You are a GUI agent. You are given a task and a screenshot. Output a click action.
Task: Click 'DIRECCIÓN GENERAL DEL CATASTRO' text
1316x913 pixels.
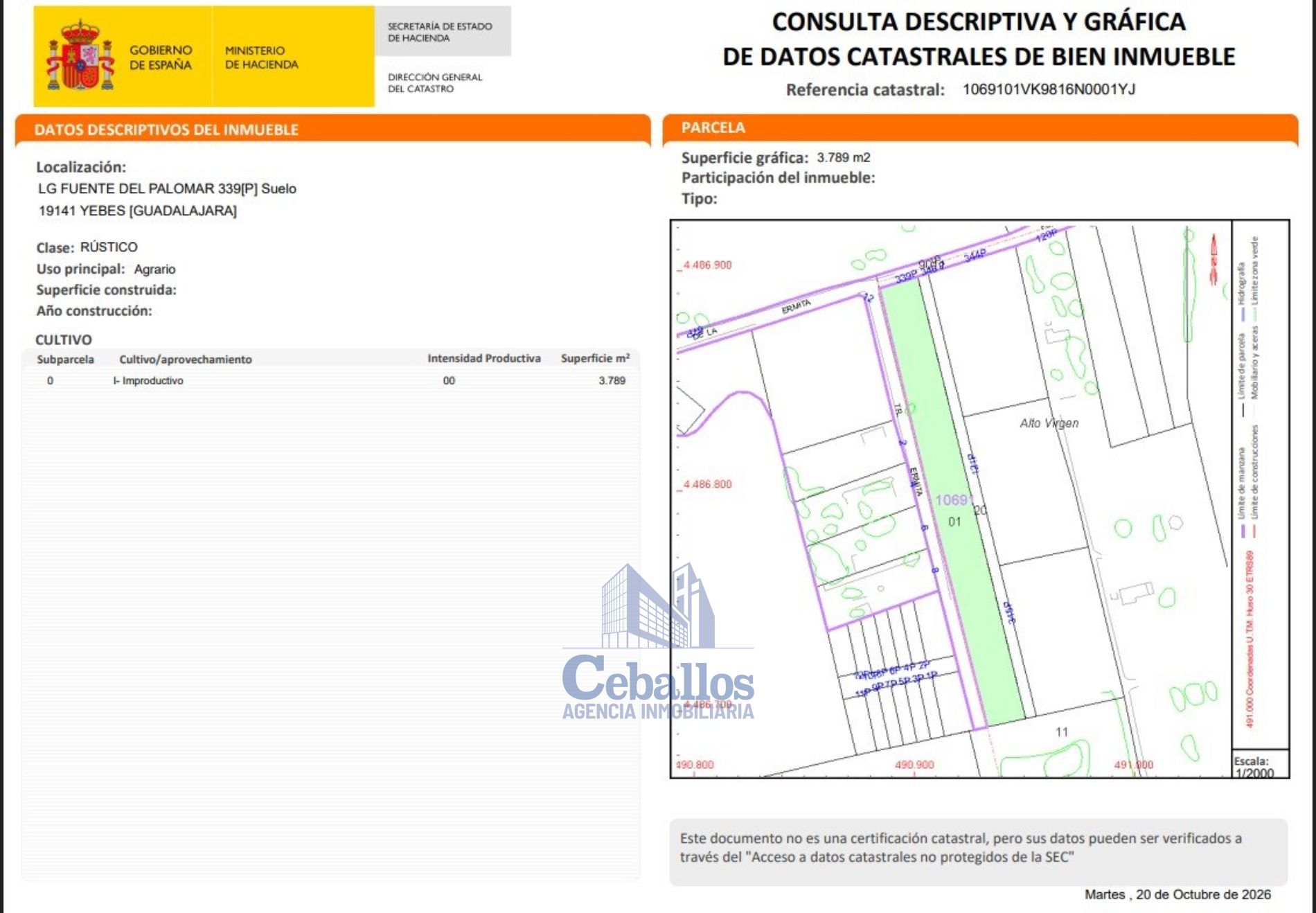[435, 82]
